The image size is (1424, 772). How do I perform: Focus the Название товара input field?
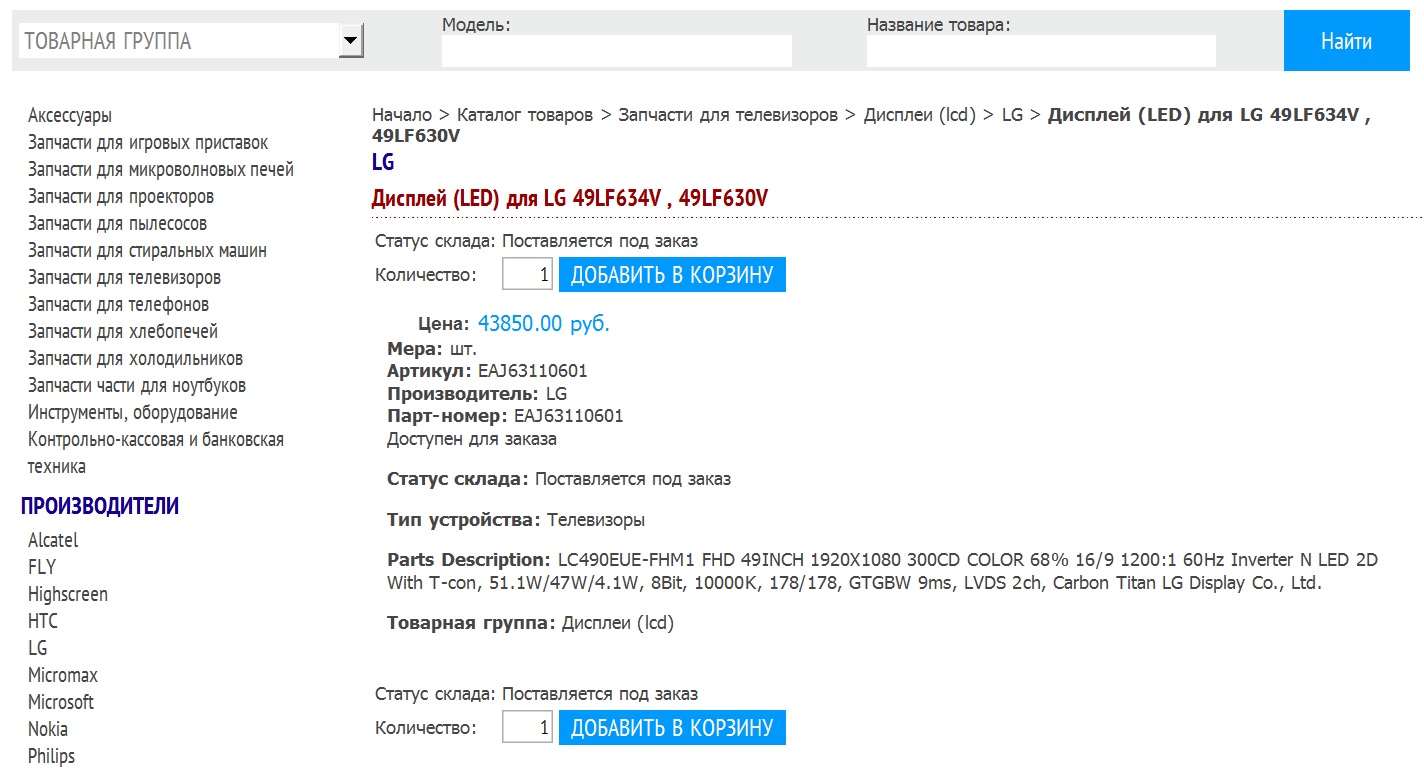pos(1041,51)
